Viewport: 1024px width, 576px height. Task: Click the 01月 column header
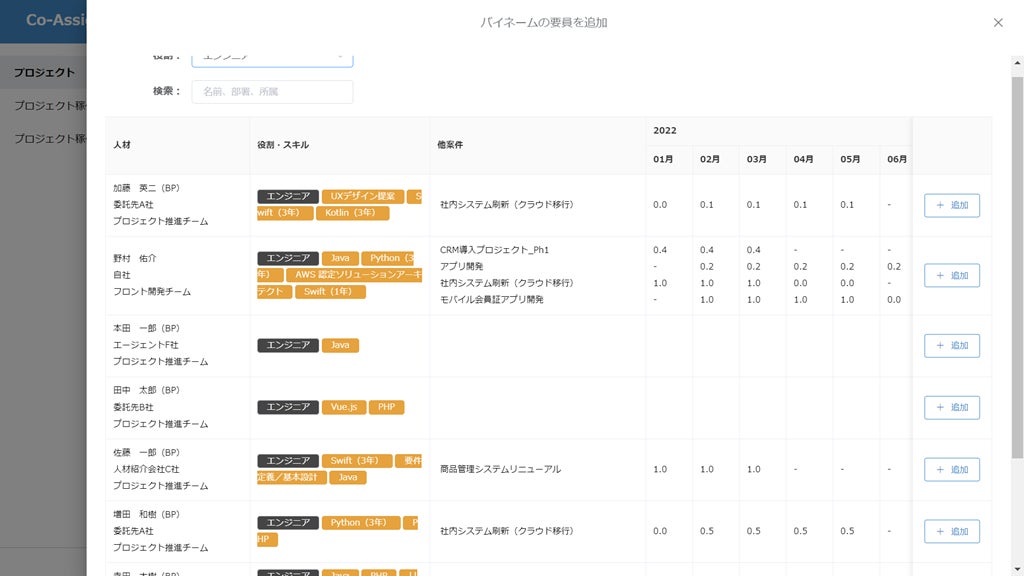(x=663, y=159)
